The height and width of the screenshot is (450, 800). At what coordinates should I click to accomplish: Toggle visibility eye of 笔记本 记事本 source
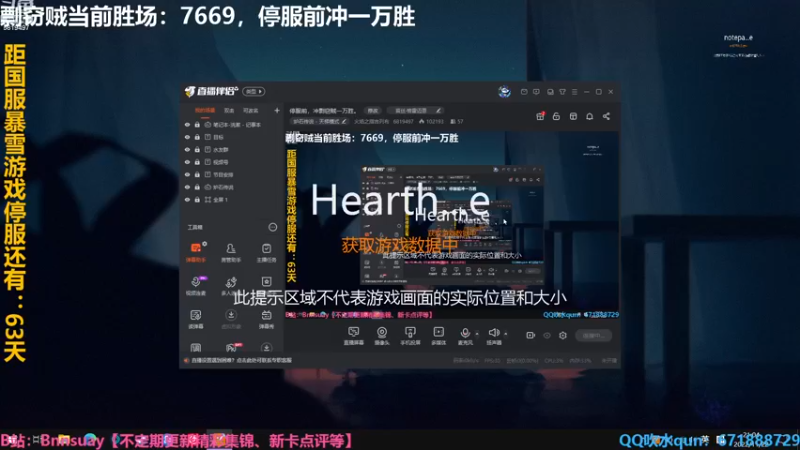pos(187,124)
